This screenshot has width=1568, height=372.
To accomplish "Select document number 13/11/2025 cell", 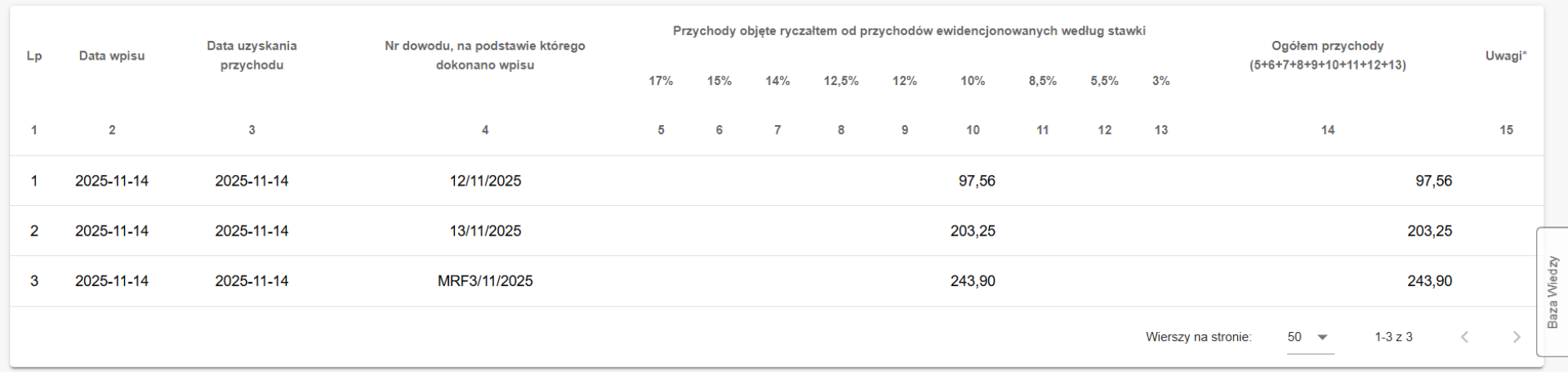I will click(485, 231).
